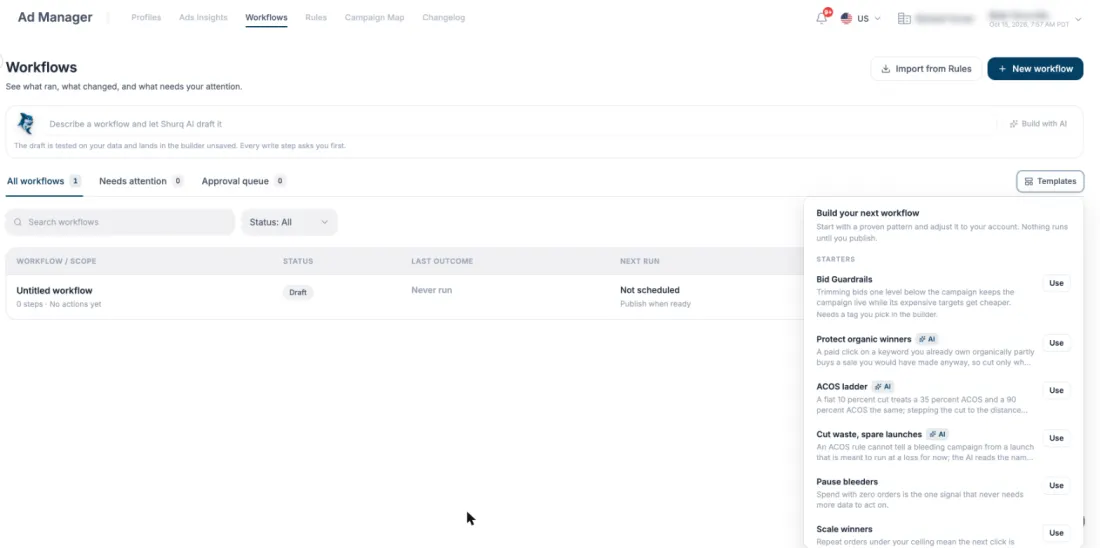The height and width of the screenshot is (548, 1100).
Task: Use the Bid Guardrails template
Action: tap(1056, 283)
